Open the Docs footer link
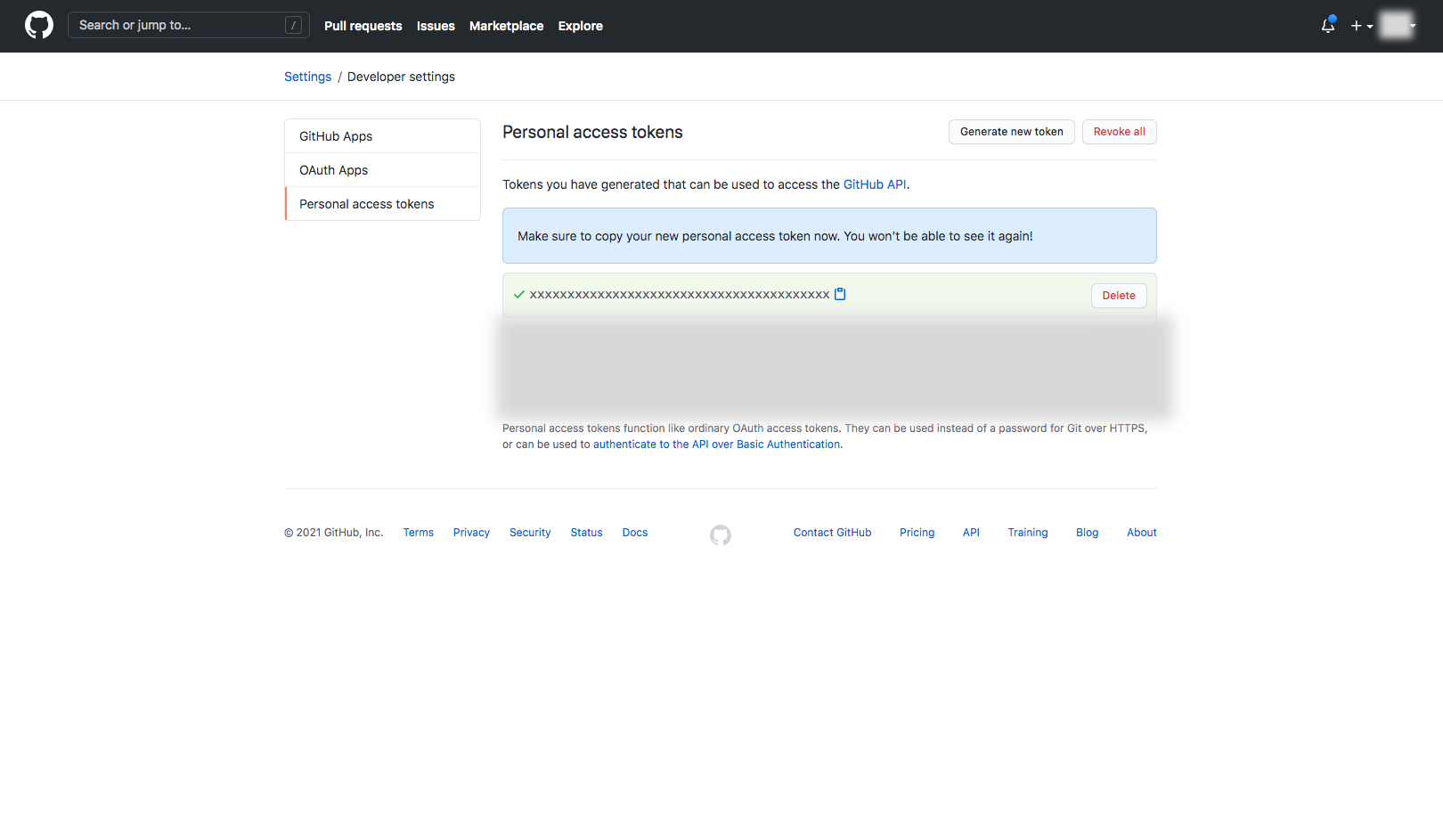 point(635,533)
